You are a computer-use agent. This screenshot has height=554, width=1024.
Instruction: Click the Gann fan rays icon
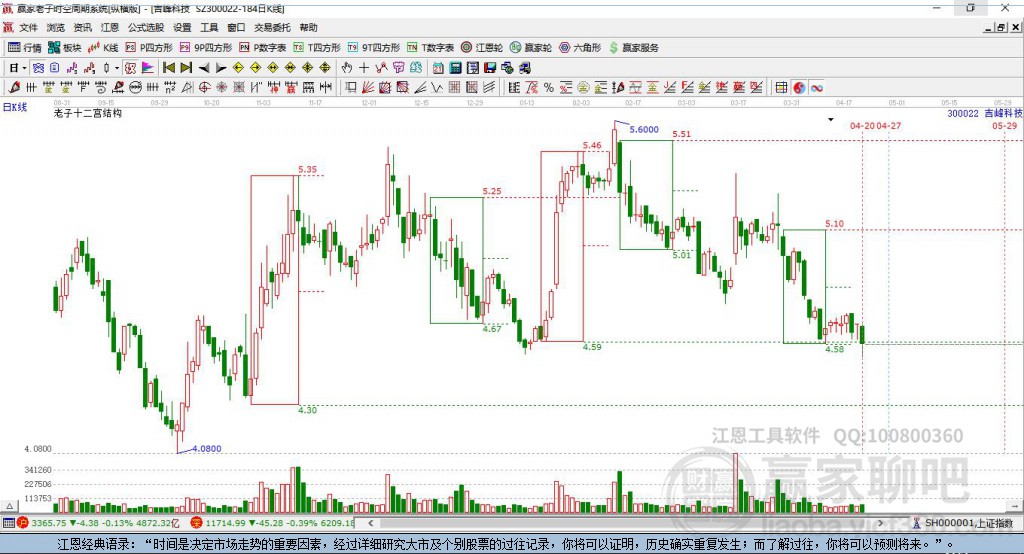tap(367, 88)
